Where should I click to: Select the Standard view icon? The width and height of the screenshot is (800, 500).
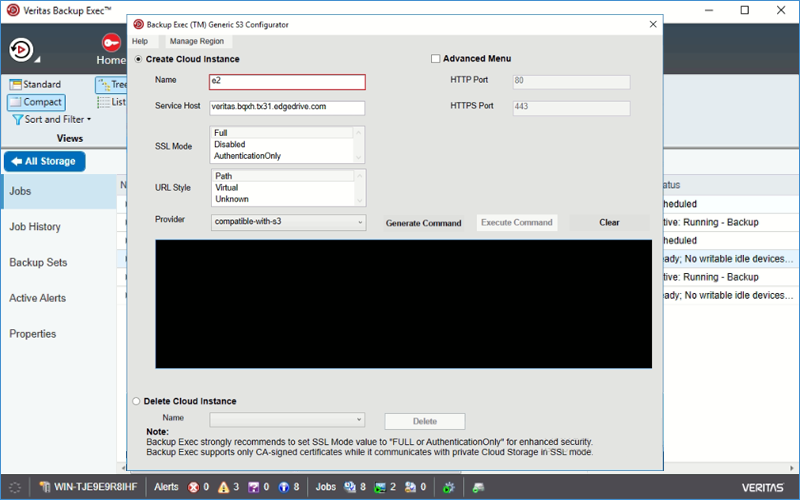(x=15, y=84)
